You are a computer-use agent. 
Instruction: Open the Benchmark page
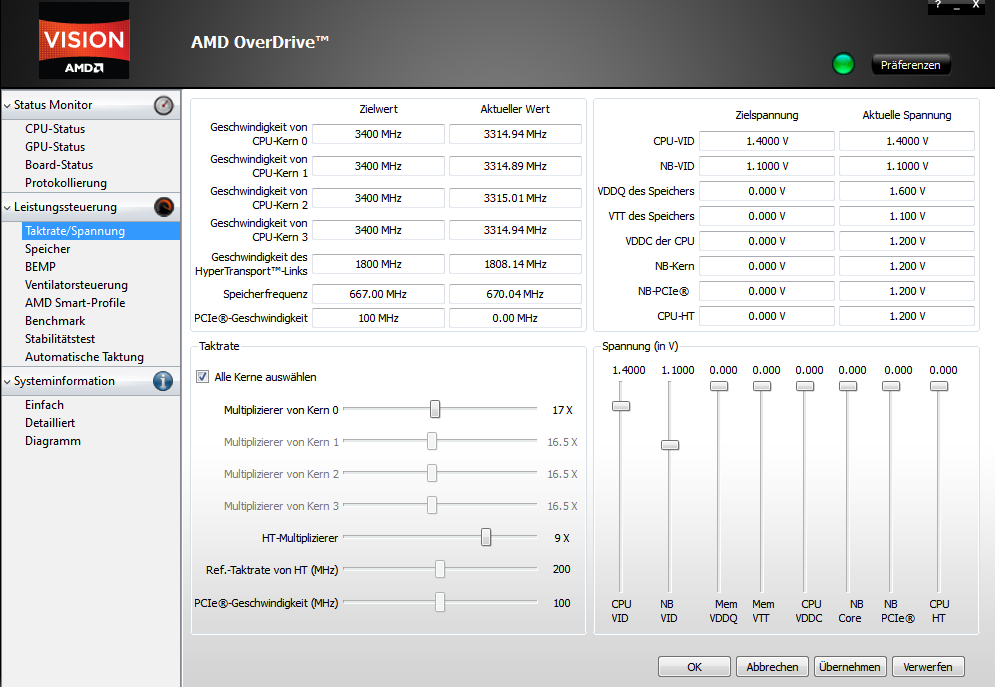(55, 321)
